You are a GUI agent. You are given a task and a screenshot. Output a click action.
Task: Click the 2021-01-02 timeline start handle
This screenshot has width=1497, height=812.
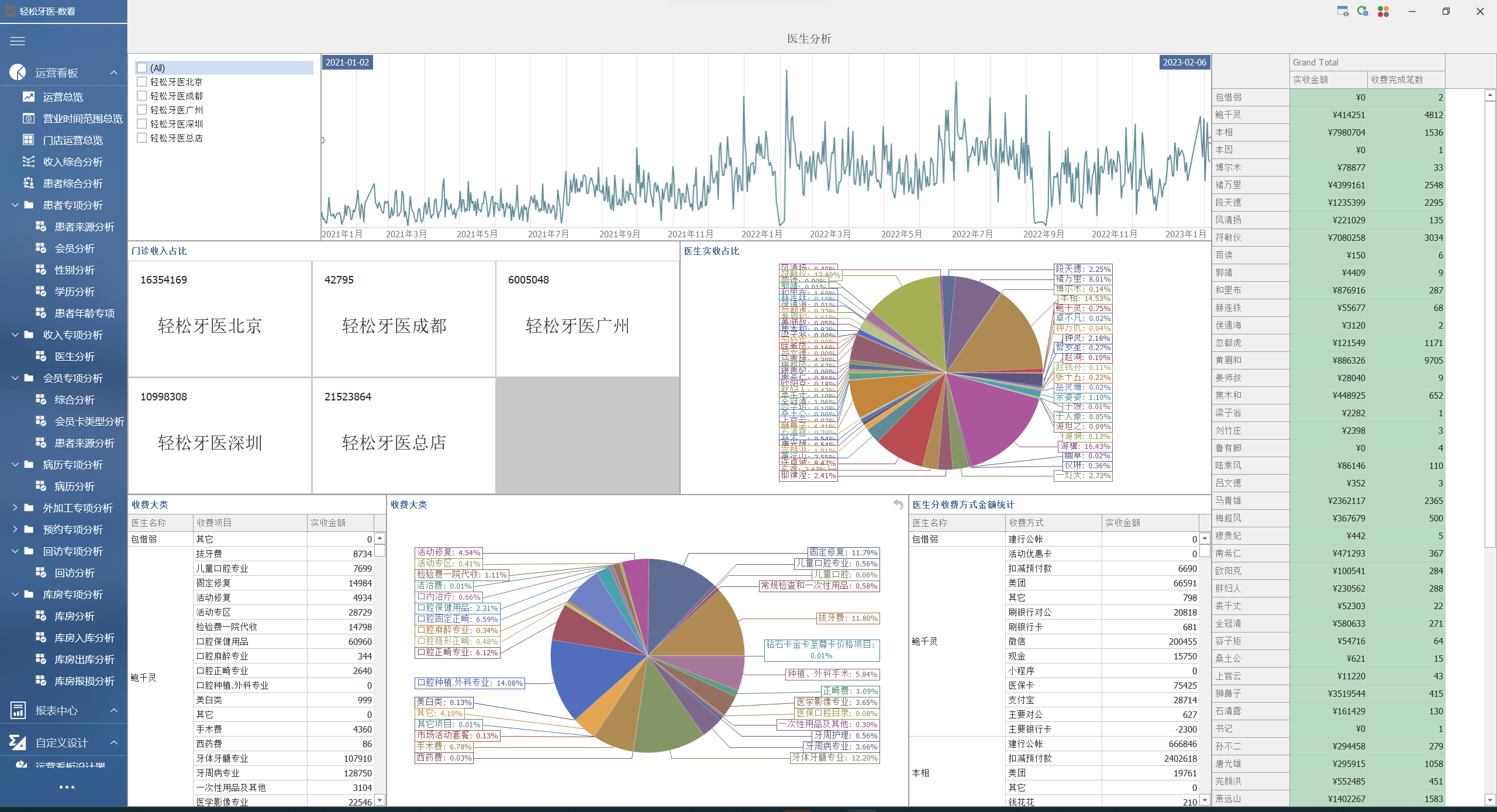pos(347,63)
